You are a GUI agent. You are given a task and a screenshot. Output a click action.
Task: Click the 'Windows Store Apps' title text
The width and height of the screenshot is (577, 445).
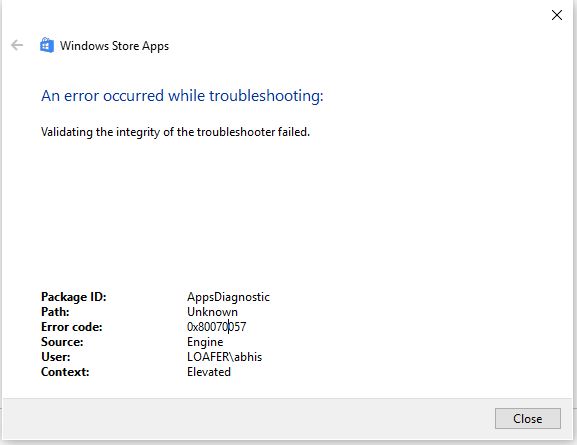click(114, 46)
